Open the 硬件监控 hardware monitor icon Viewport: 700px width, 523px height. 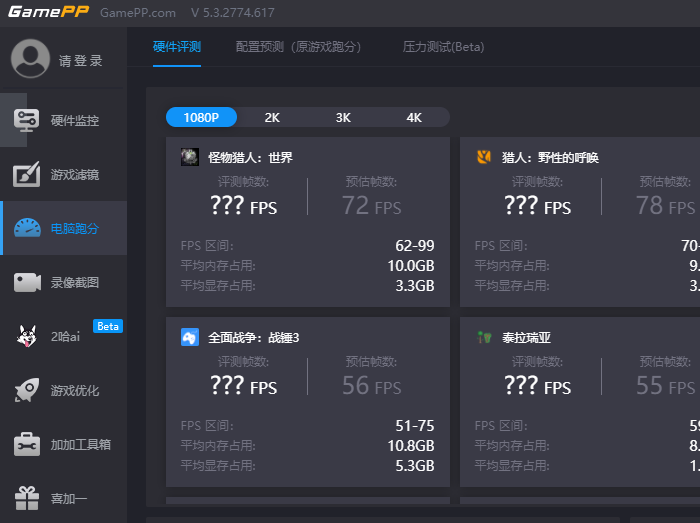(x=26, y=120)
